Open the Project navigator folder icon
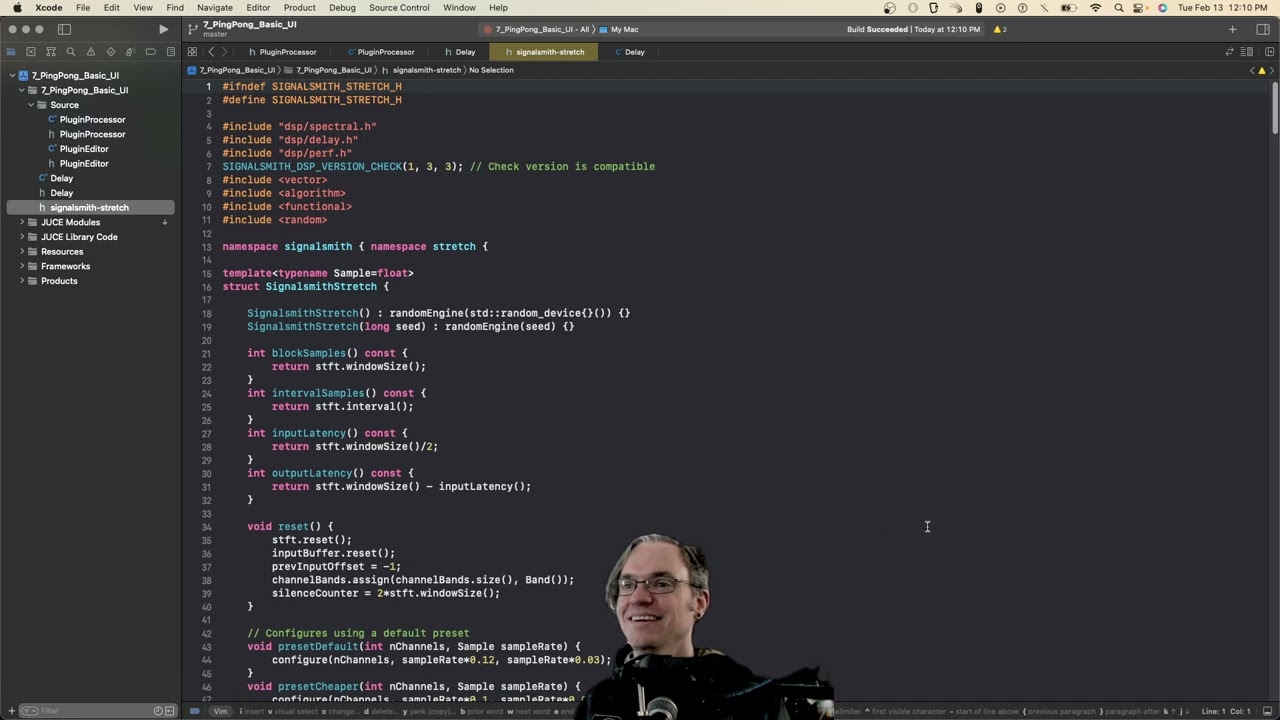Screen dimensions: 1280x720 [x=11, y=52]
